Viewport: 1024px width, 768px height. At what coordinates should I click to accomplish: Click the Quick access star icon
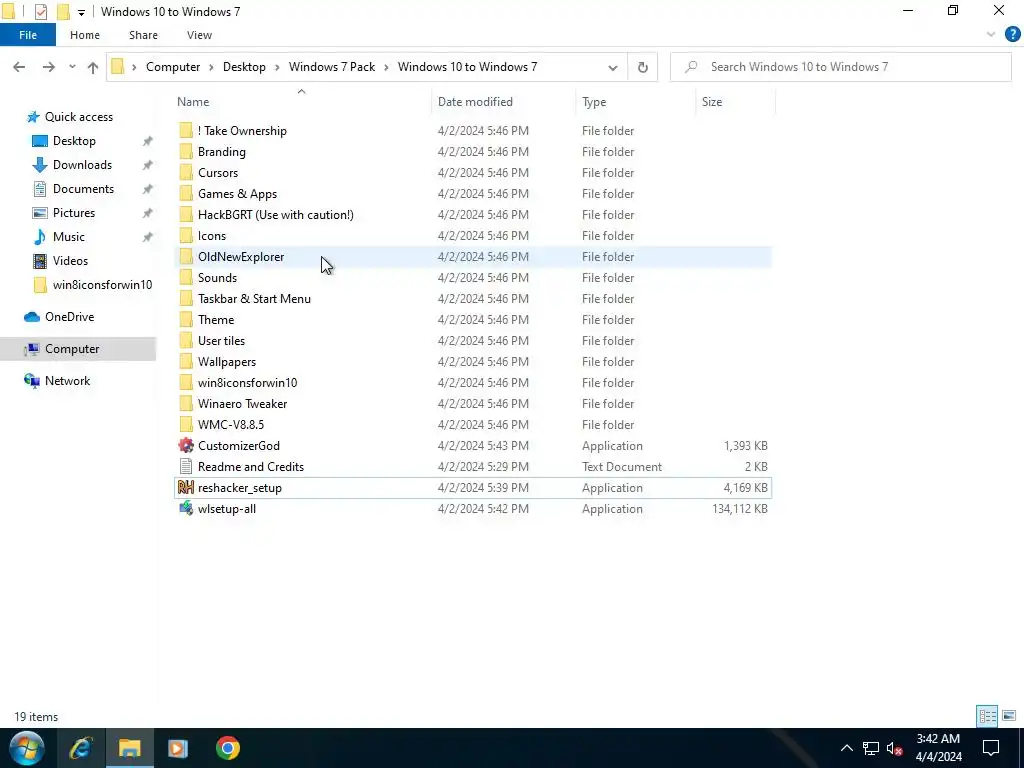(33, 117)
